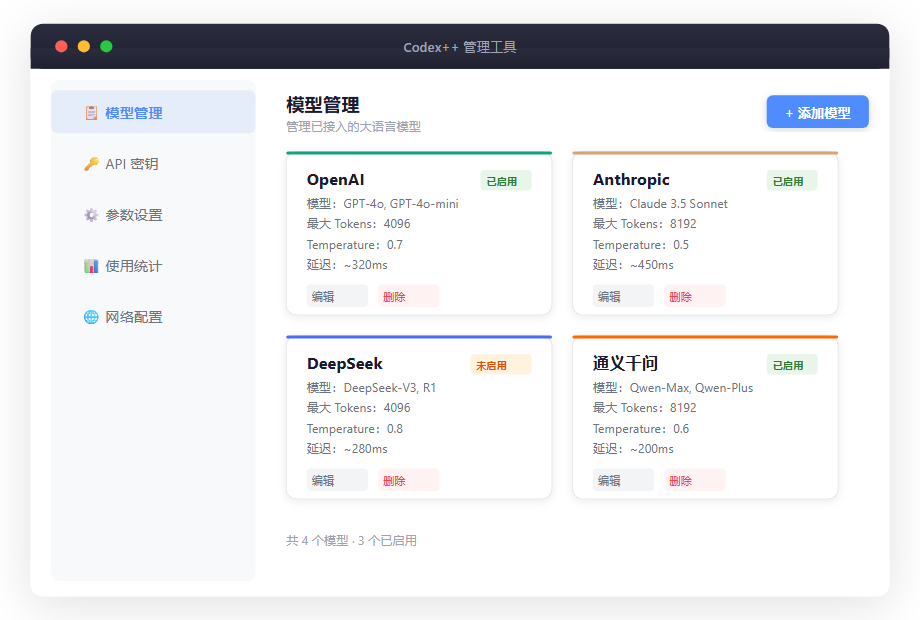This screenshot has width=920, height=620.
Task: Click 模型: Claude 3.5 Sonnet text
Action: 660,204
